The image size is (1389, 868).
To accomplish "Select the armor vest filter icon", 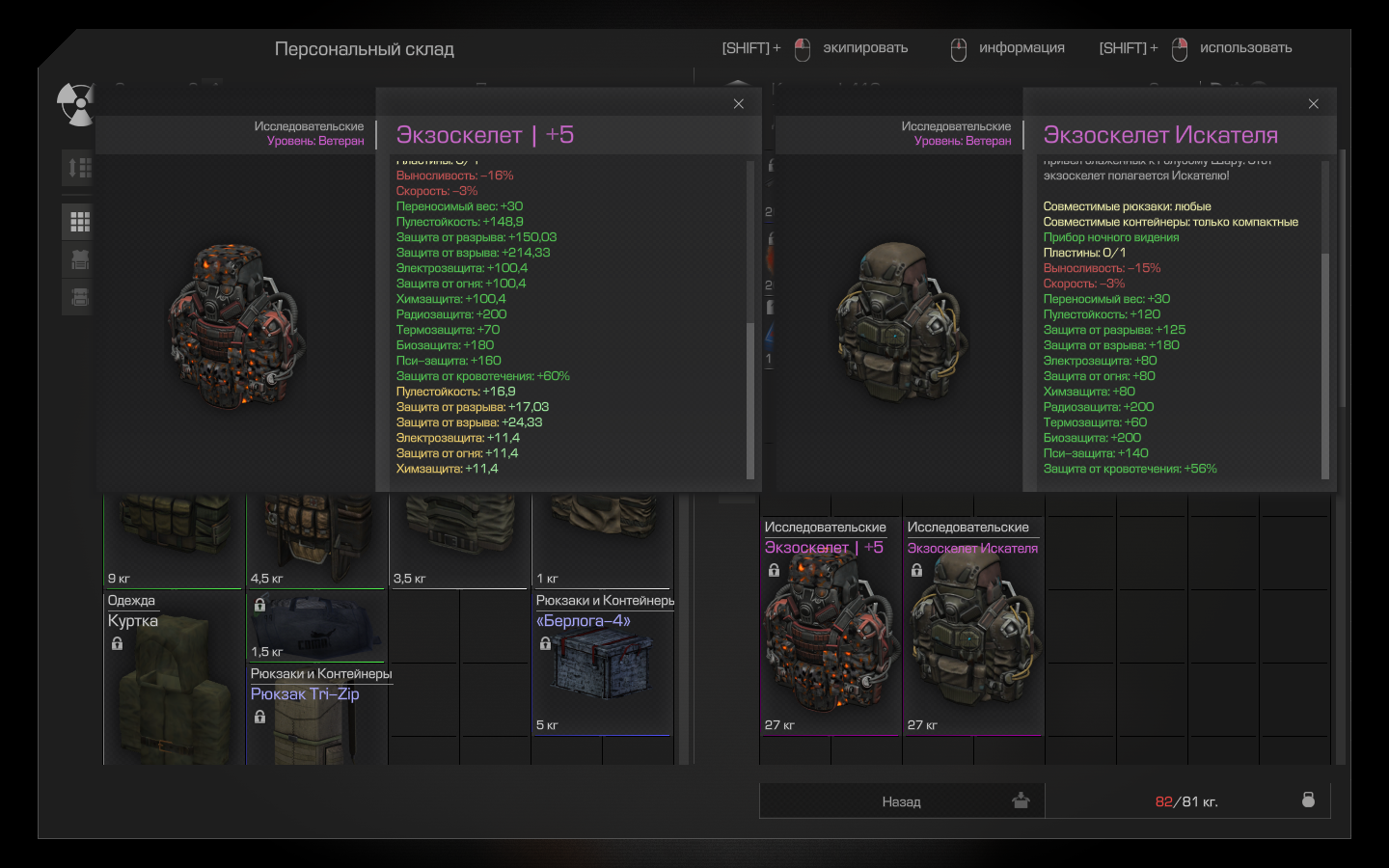I will (x=79, y=259).
